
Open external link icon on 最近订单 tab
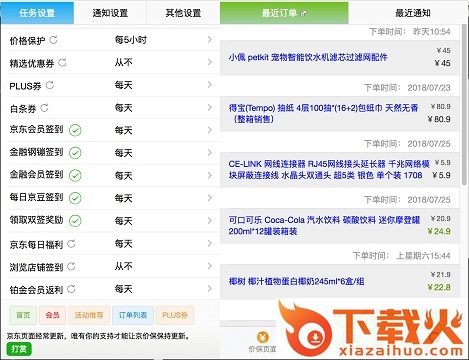(x=303, y=13)
